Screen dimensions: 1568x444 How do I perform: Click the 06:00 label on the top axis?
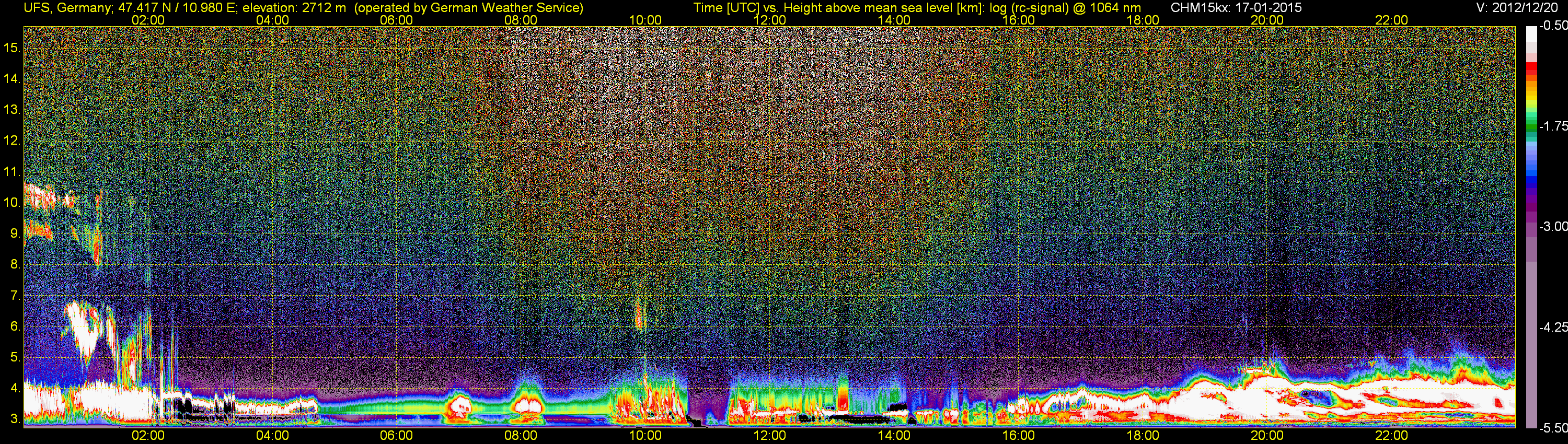pos(396,20)
